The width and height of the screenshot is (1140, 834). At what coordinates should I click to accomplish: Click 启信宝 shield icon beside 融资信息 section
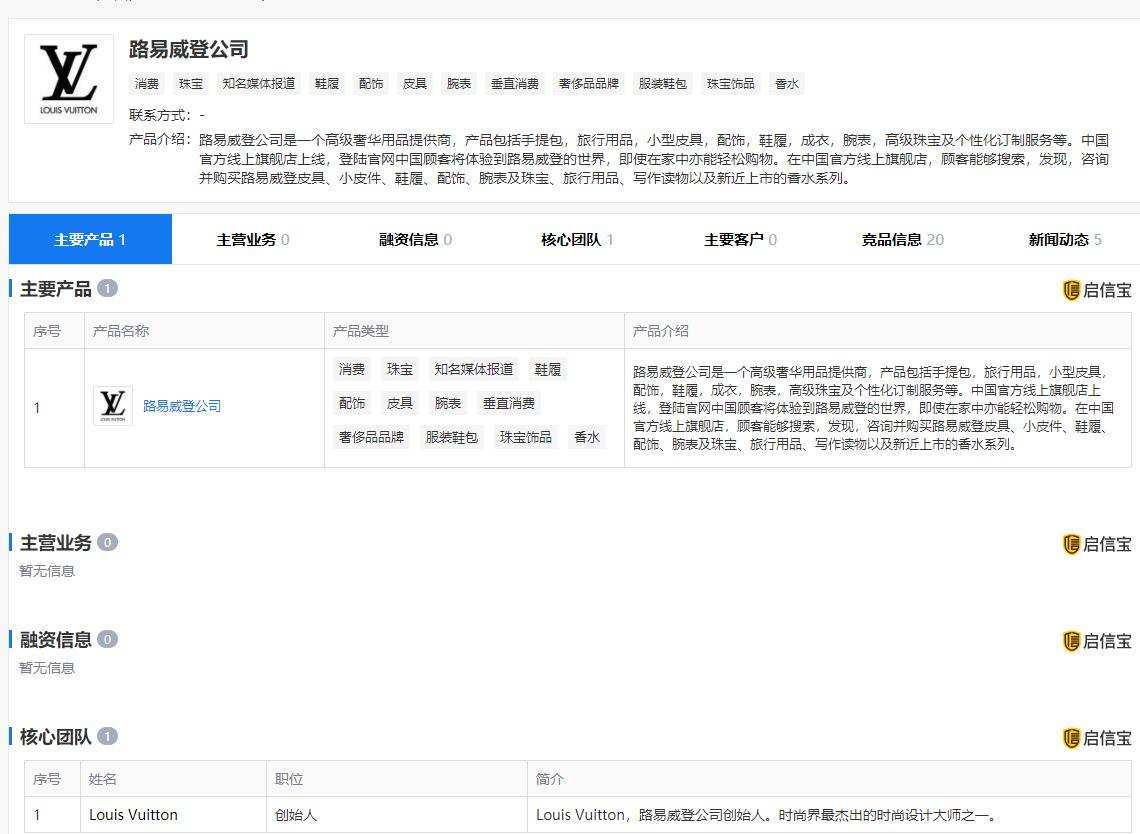(1071, 641)
